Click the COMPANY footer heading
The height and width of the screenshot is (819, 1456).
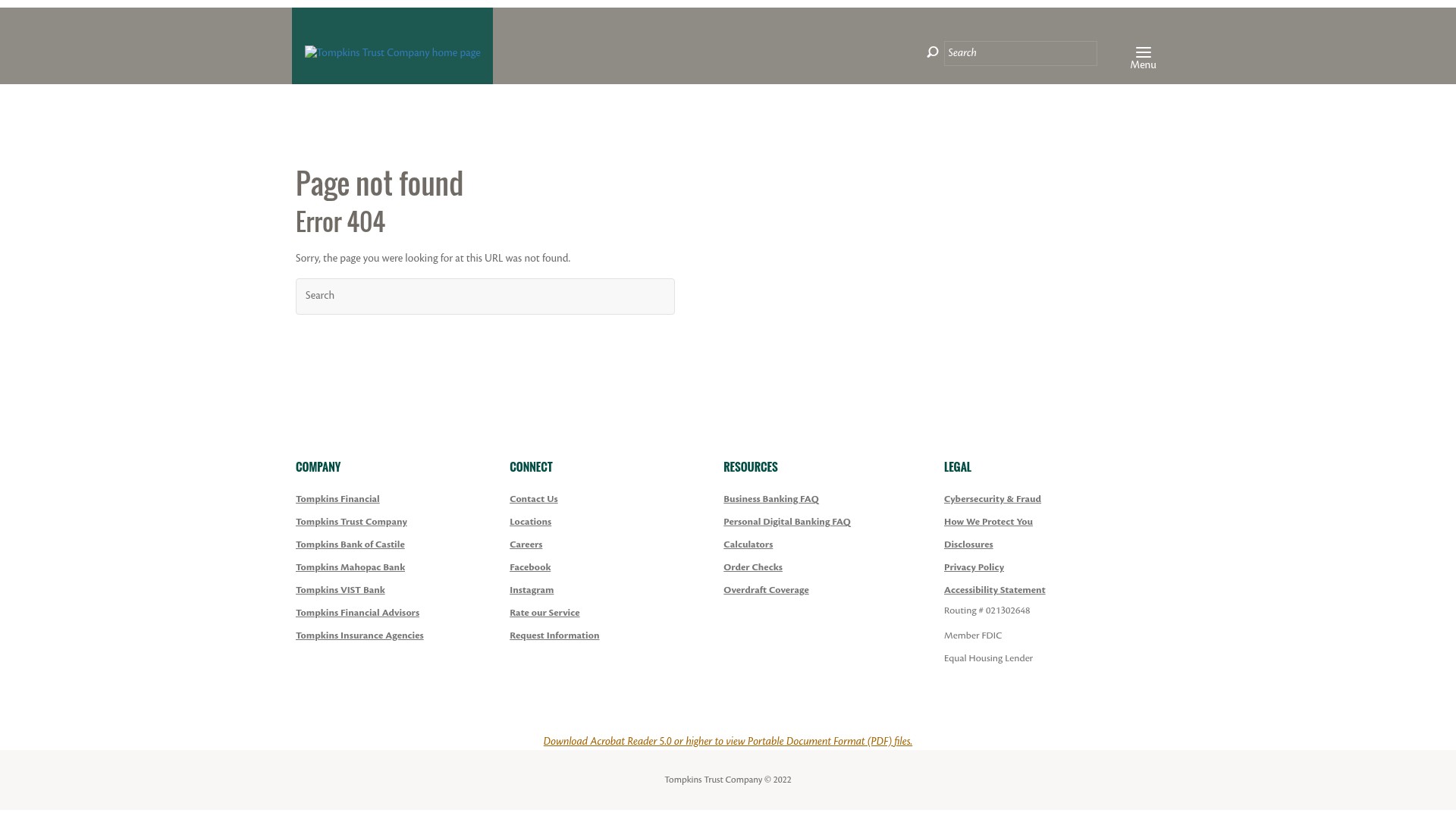tap(318, 467)
